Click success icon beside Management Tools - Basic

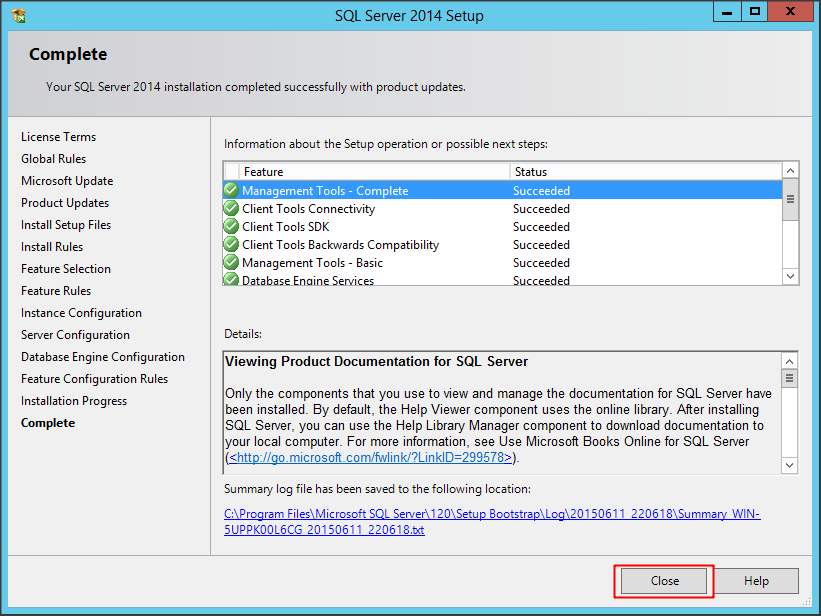(x=231, y=263)
